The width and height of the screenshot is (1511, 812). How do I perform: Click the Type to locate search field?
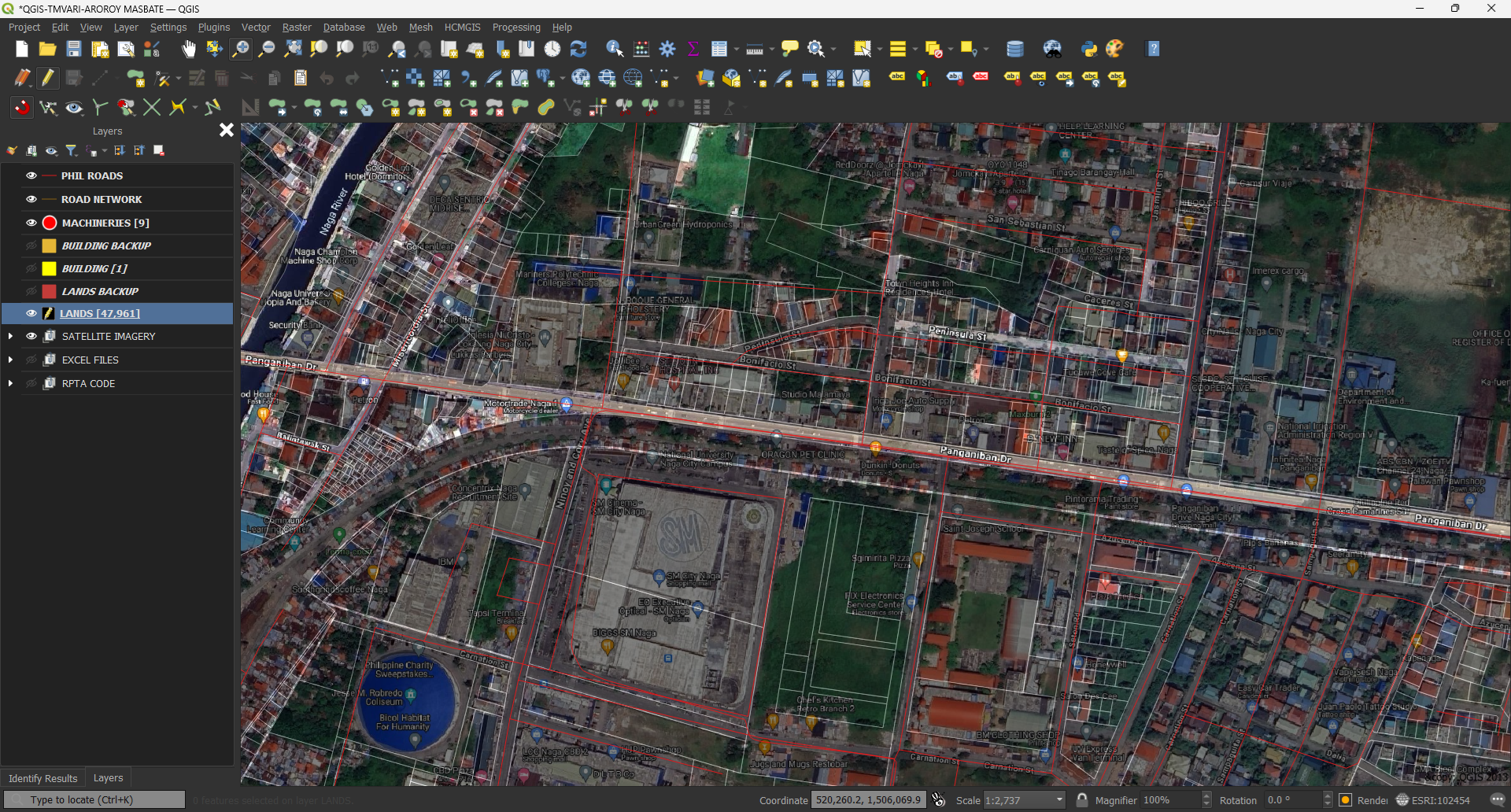(x=94, y=799)
